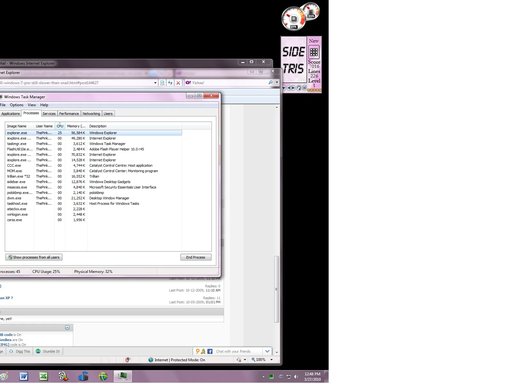This screenshot has height=384, width=512.
Task: Select the taskmgr.exe process row
Action: pyautogui.click(x=94, y=144)
